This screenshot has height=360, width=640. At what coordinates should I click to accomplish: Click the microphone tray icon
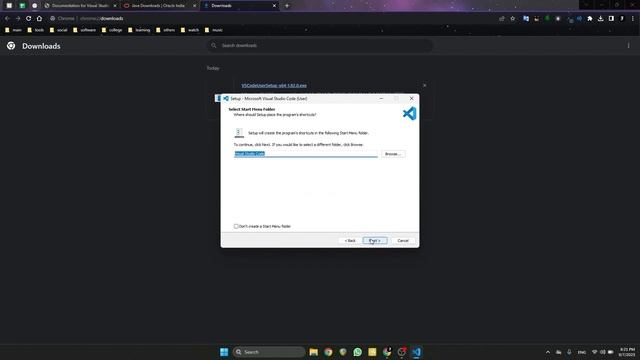click(x=569, y=352)
